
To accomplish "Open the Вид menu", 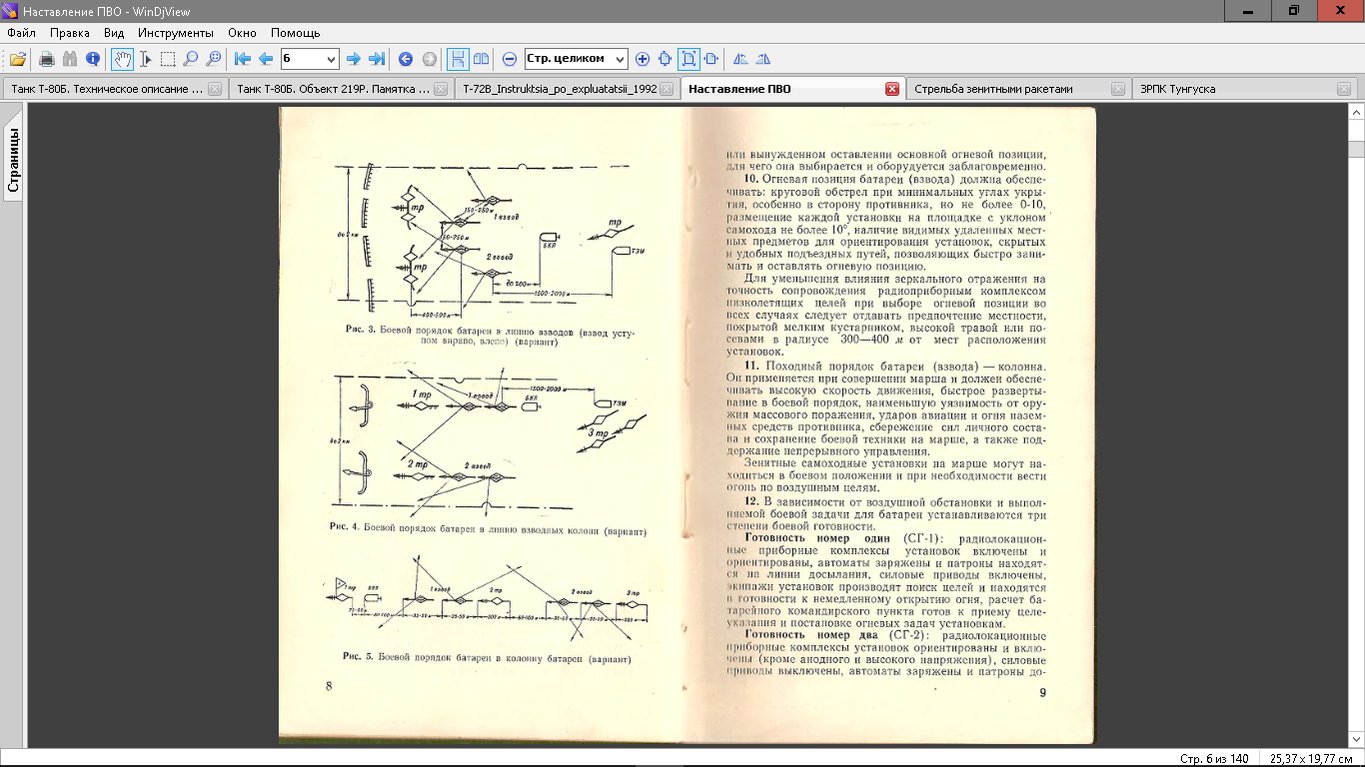I will (114, 33).
